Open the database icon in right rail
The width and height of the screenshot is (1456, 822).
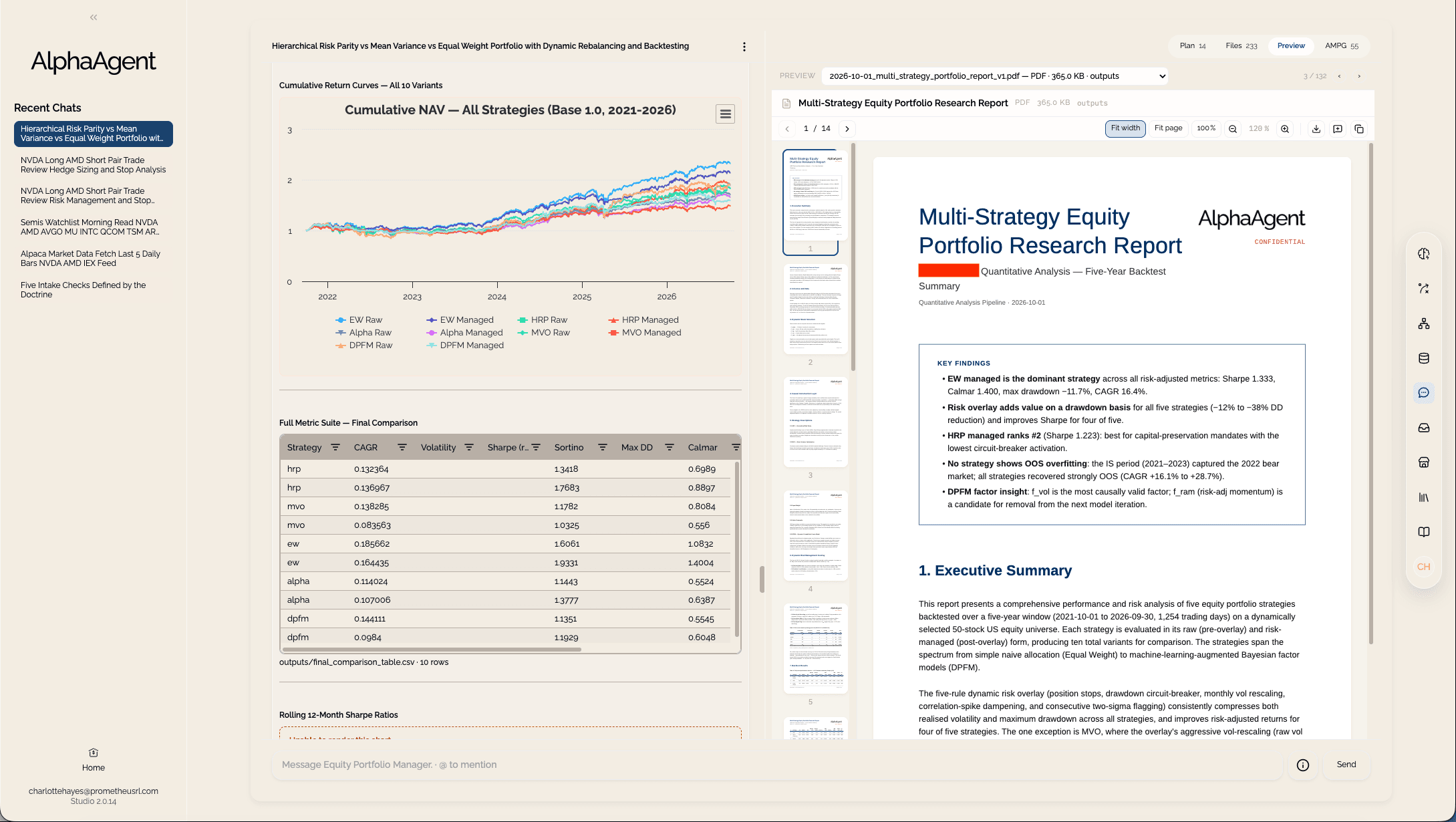1423,358
